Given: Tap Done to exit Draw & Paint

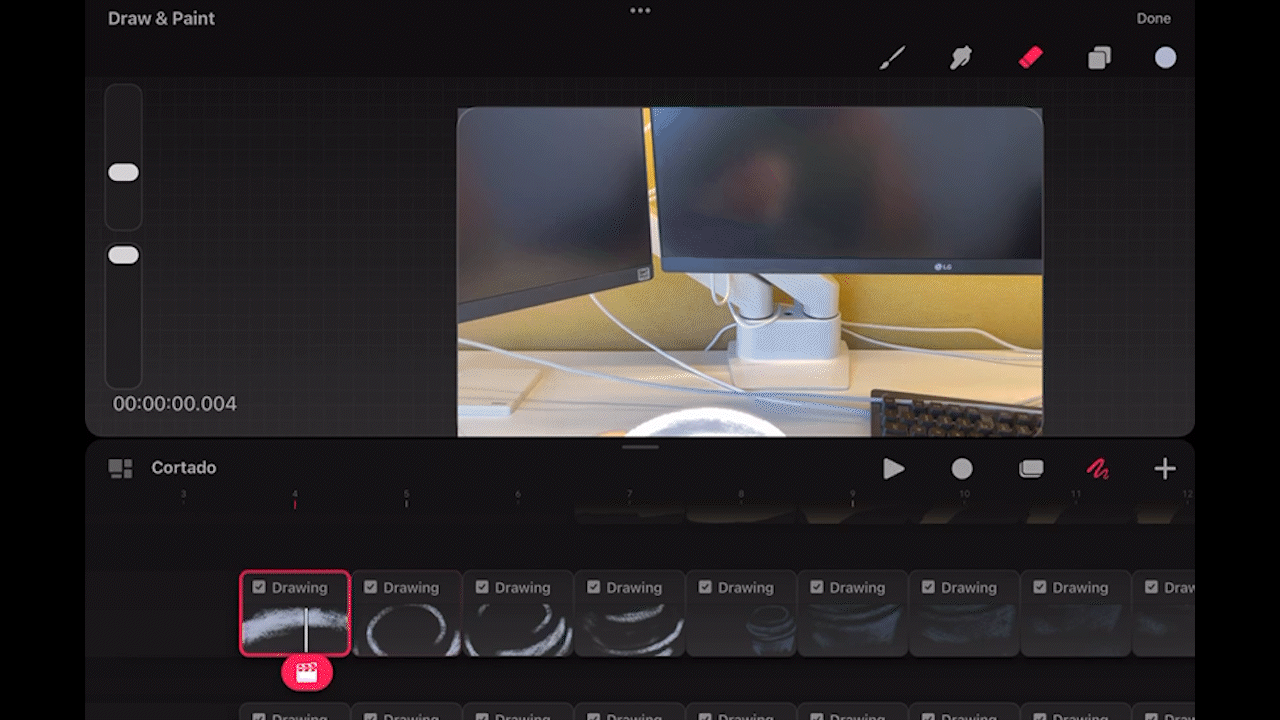Looking at the screenshot, I should coord(1153,18).
